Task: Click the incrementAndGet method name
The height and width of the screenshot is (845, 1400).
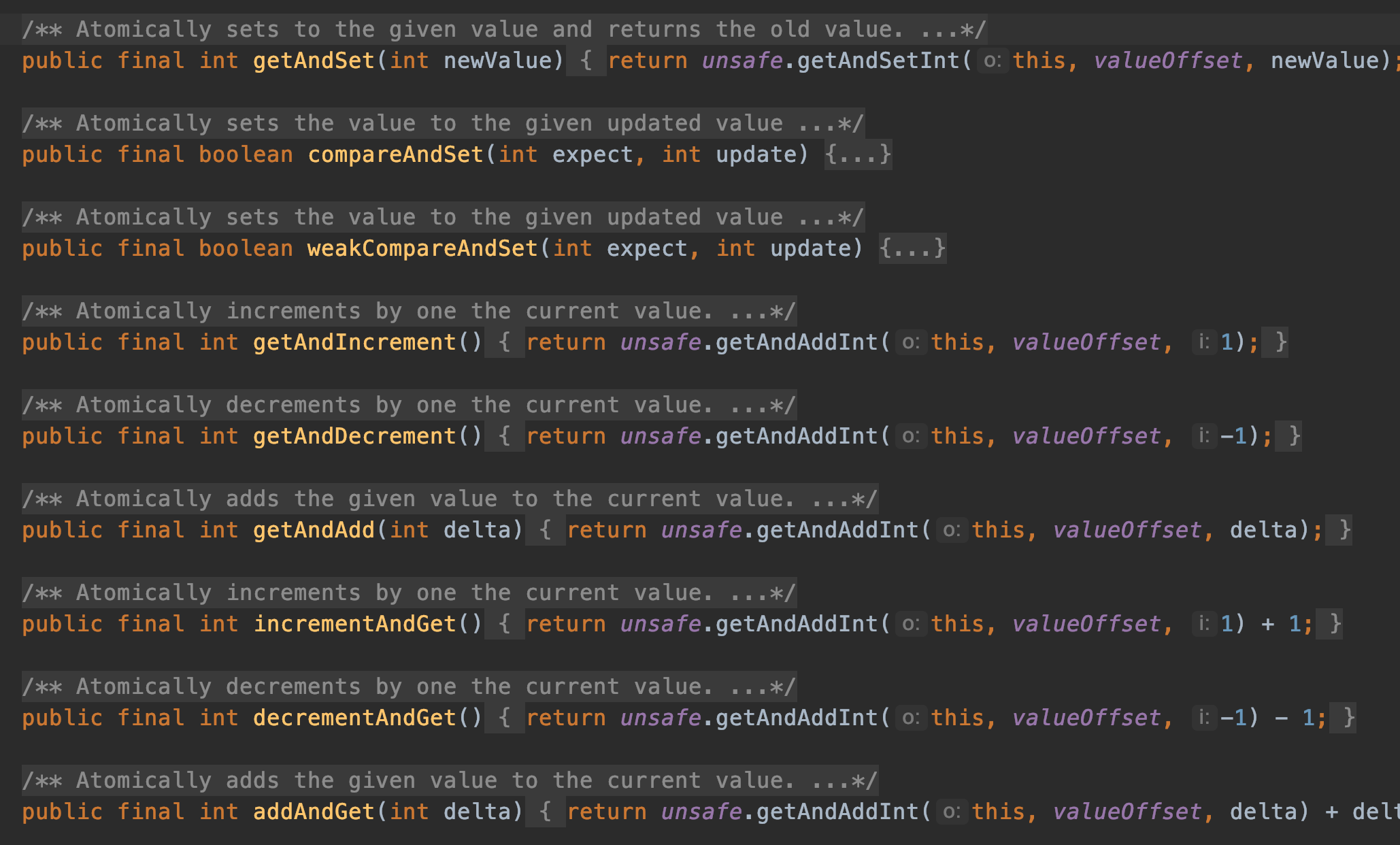Action: (354, 625)
